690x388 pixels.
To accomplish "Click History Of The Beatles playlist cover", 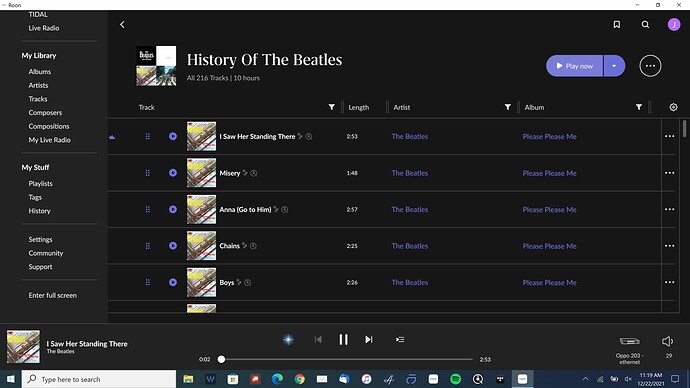I will (x=156, y=66).
